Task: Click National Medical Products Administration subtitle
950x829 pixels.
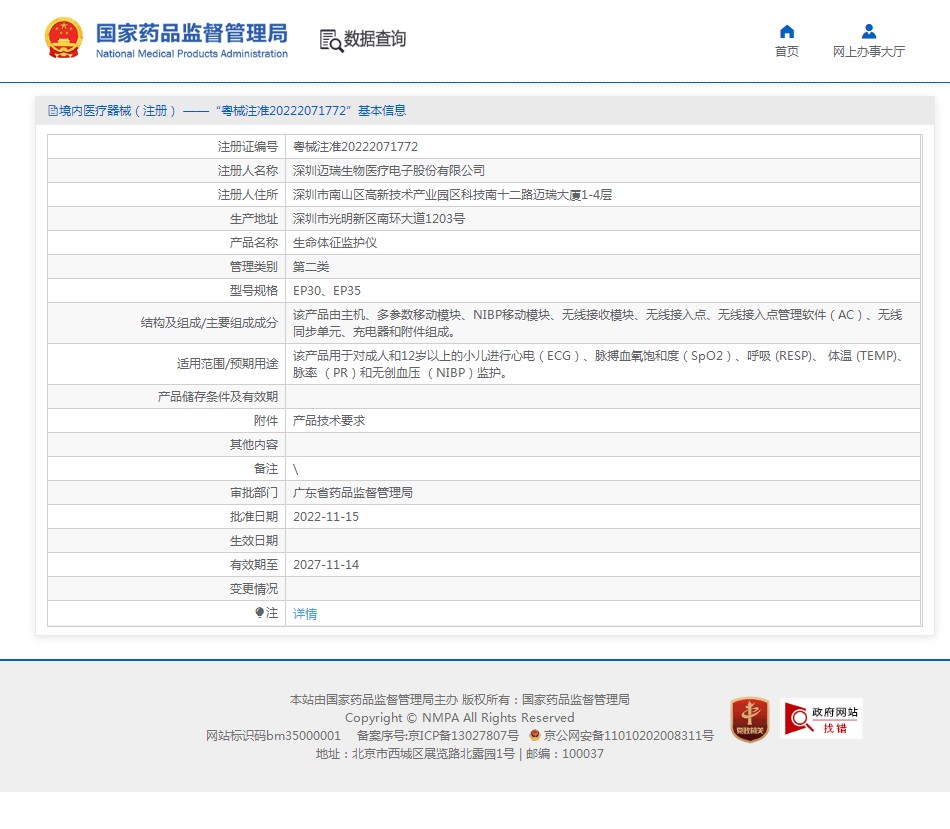Action: click(x=191, y=53)
